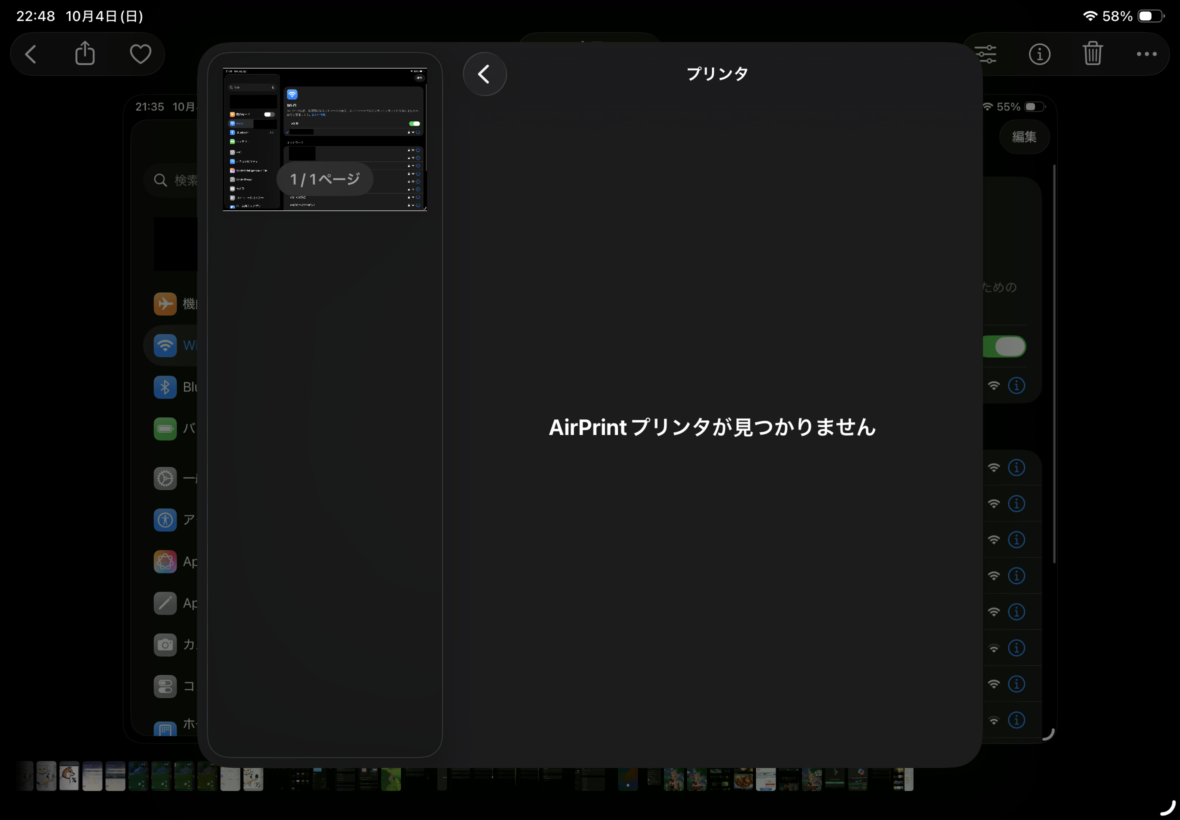Favorite the photo with the heart icon
The width and height of the screenshot is (1180, 820).
coord(140,54)
